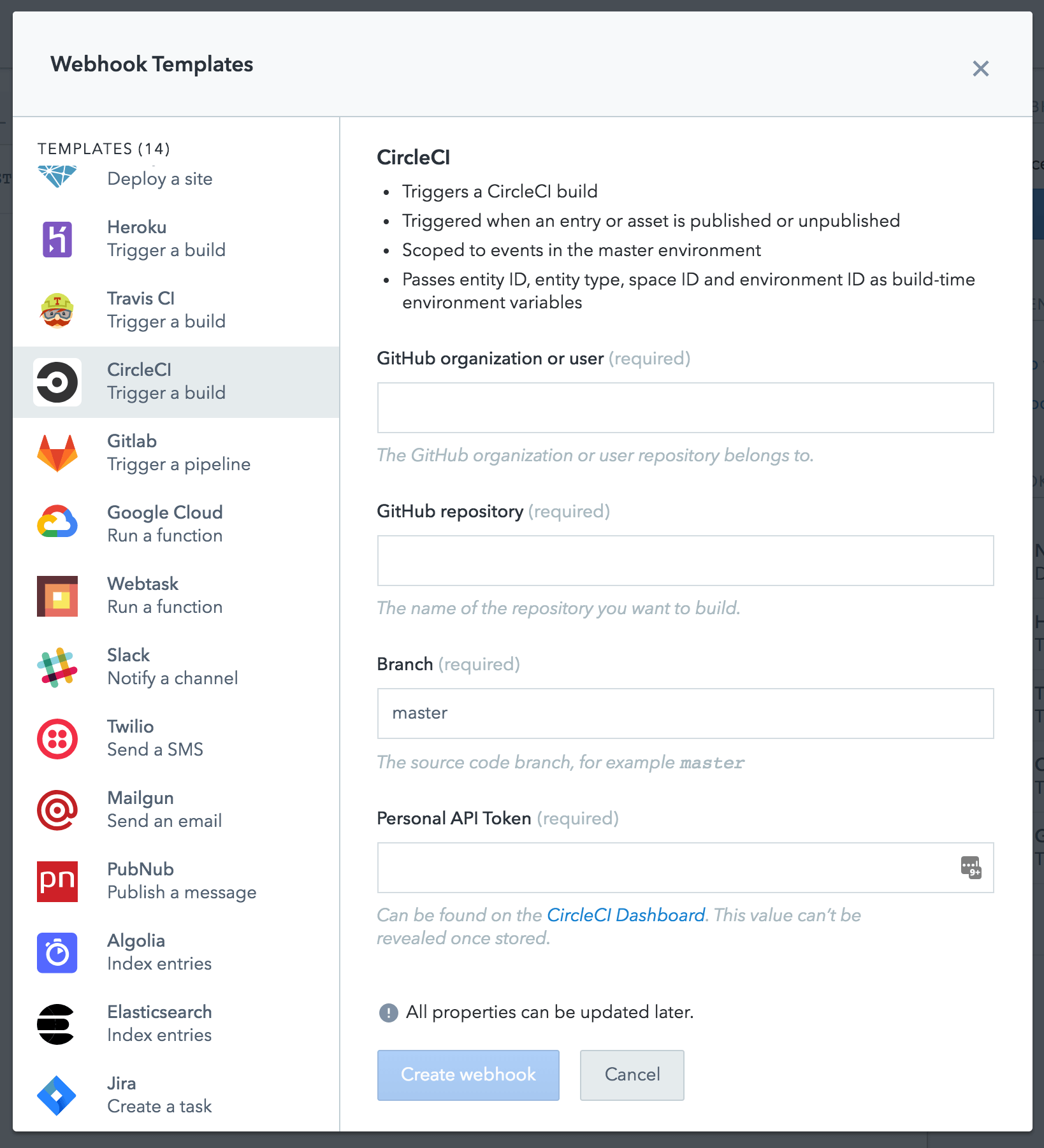The image size is (1044, 1148).
Task: Click the Algolia stopwatch logo icon
Action: [x=57, y=953]
